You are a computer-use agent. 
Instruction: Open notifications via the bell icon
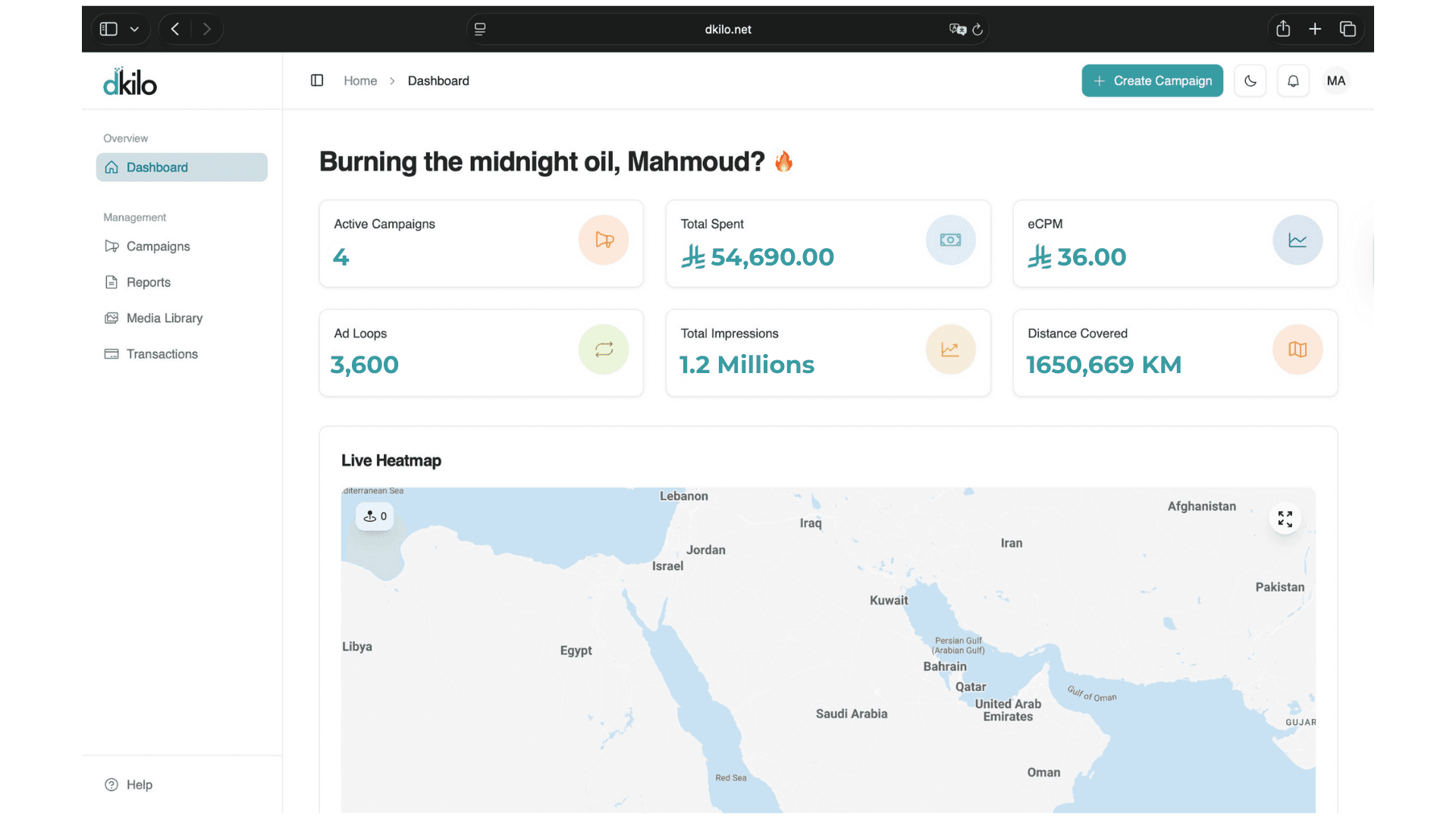click(1293, 81)
